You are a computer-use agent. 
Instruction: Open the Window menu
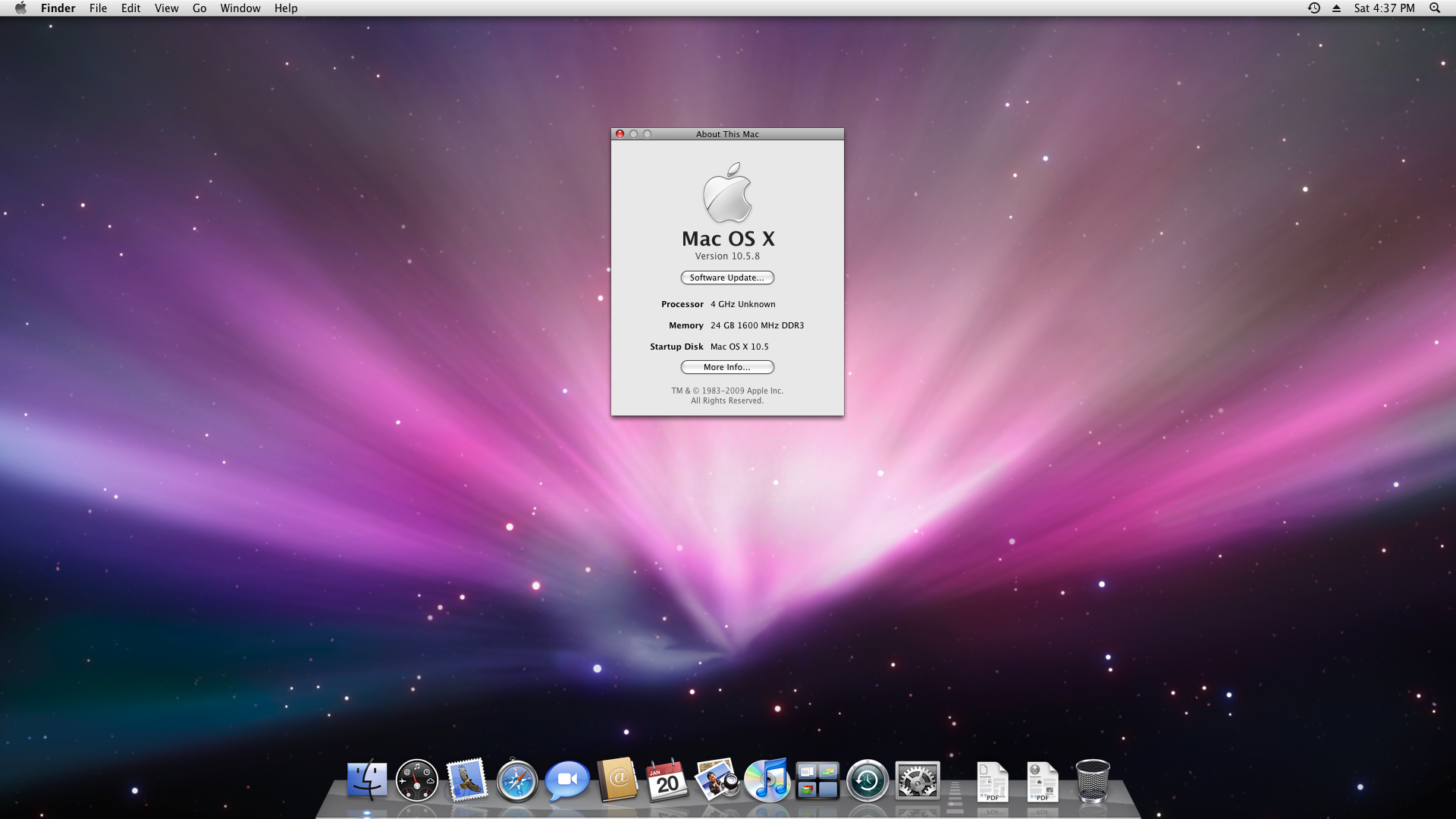pyautogui.click(x=240, y=8)
